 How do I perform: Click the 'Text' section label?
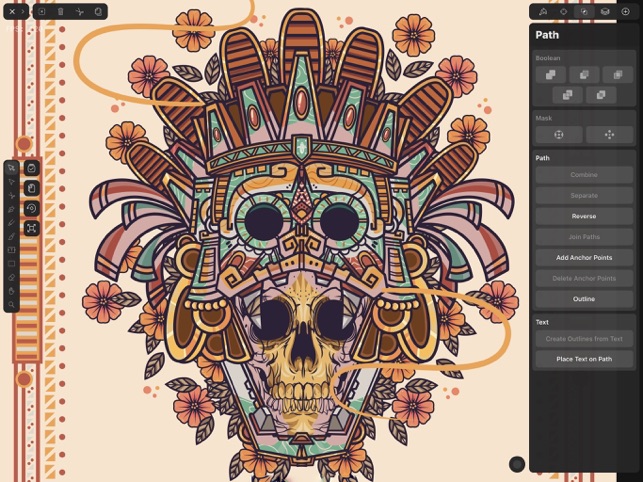coord(542,322)
